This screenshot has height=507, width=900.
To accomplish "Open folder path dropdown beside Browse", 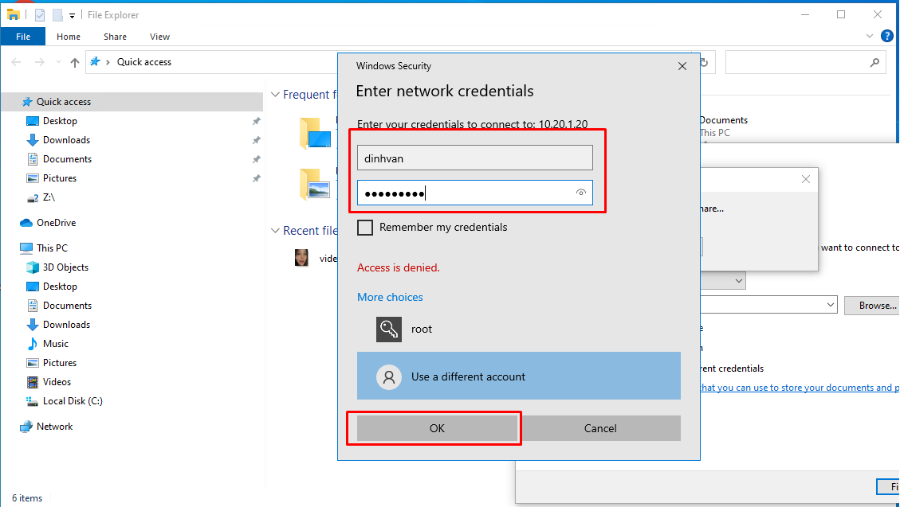I will [830, 305].
